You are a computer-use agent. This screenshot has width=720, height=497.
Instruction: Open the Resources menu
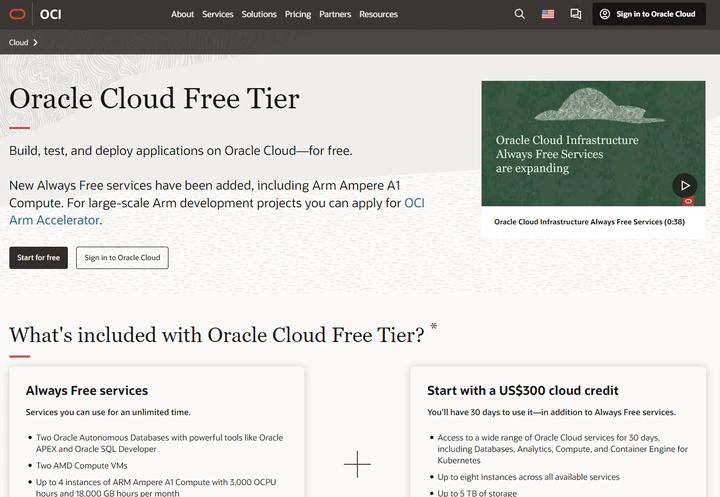pos(378,14)
